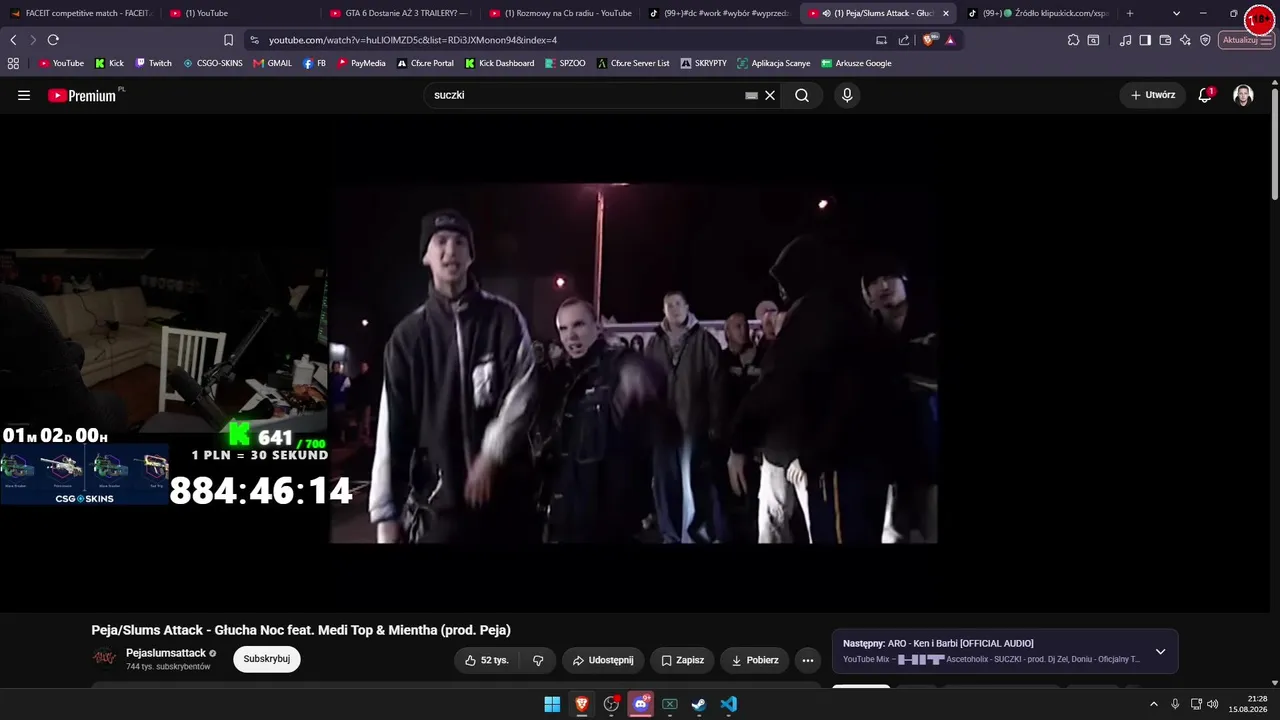Open Brave Rewards triangle icon
1280x720 pixels.
click(950, 40)
